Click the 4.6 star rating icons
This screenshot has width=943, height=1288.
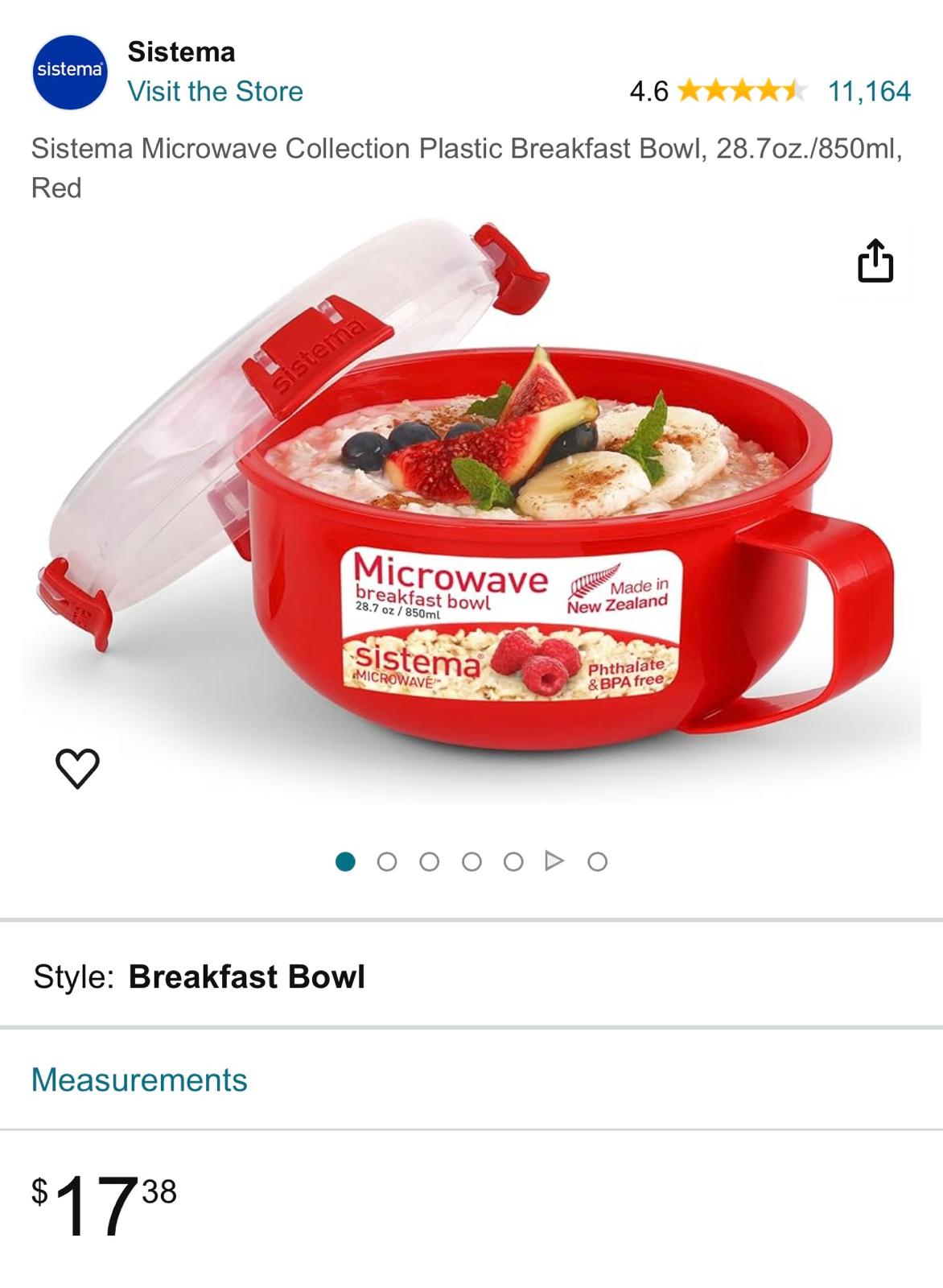(742, 90)
